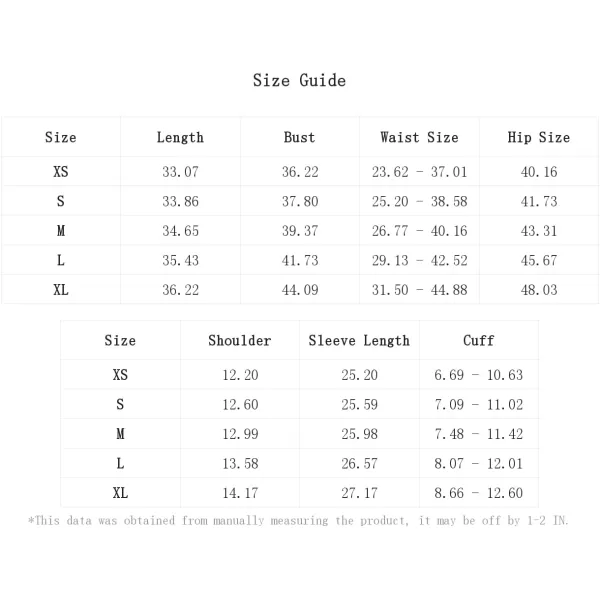
Task: Select S waist range 25.20 - 38.58
Action: [419, 201]
